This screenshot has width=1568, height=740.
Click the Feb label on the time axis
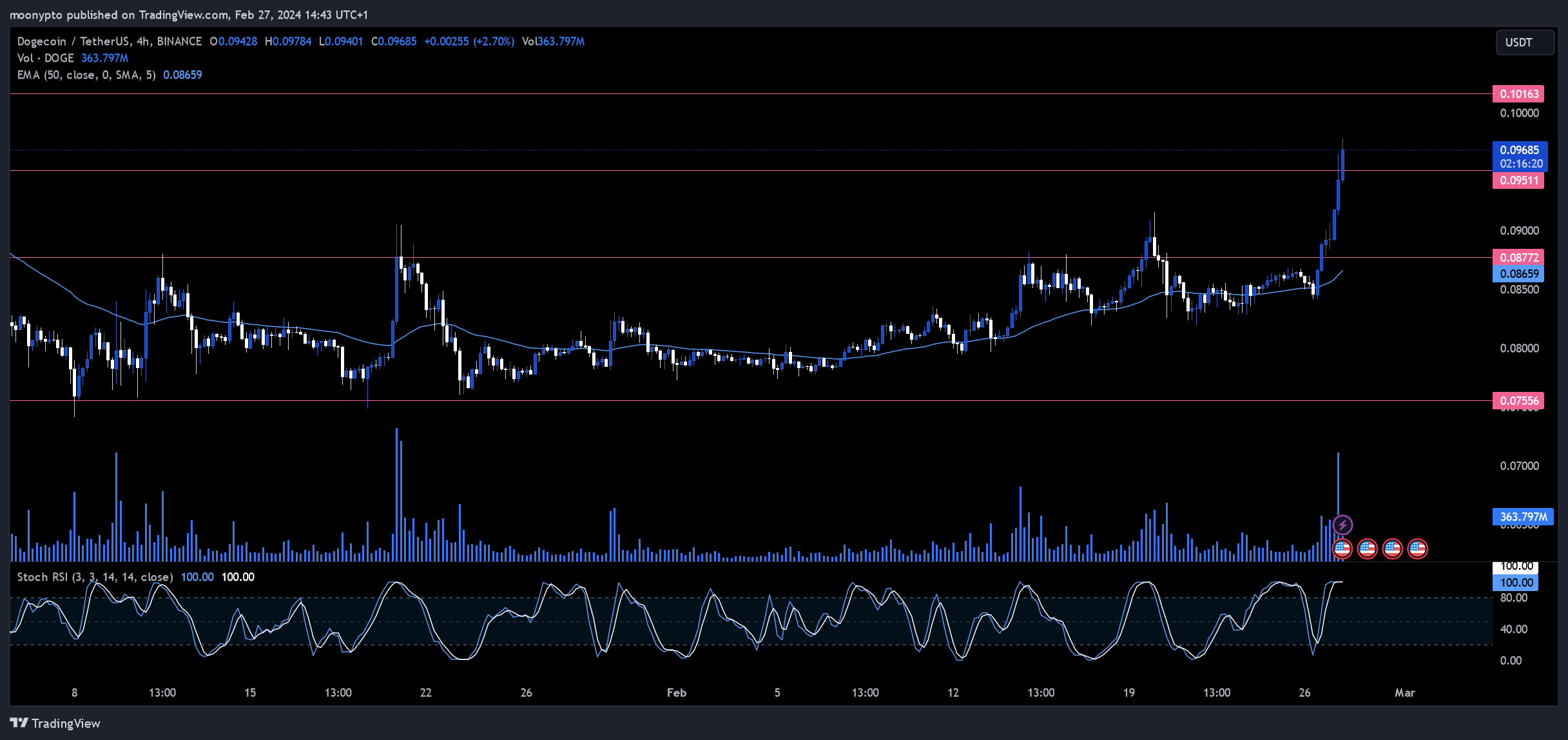pos(677,693)
